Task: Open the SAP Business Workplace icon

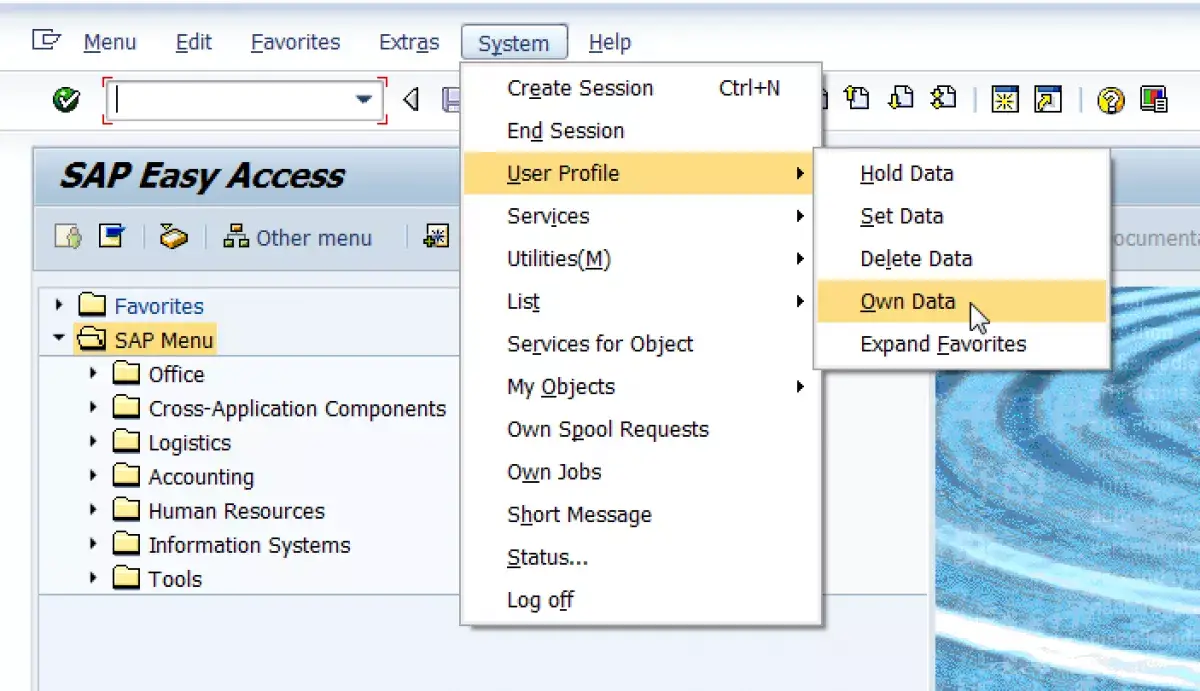Action: point(175,237)
